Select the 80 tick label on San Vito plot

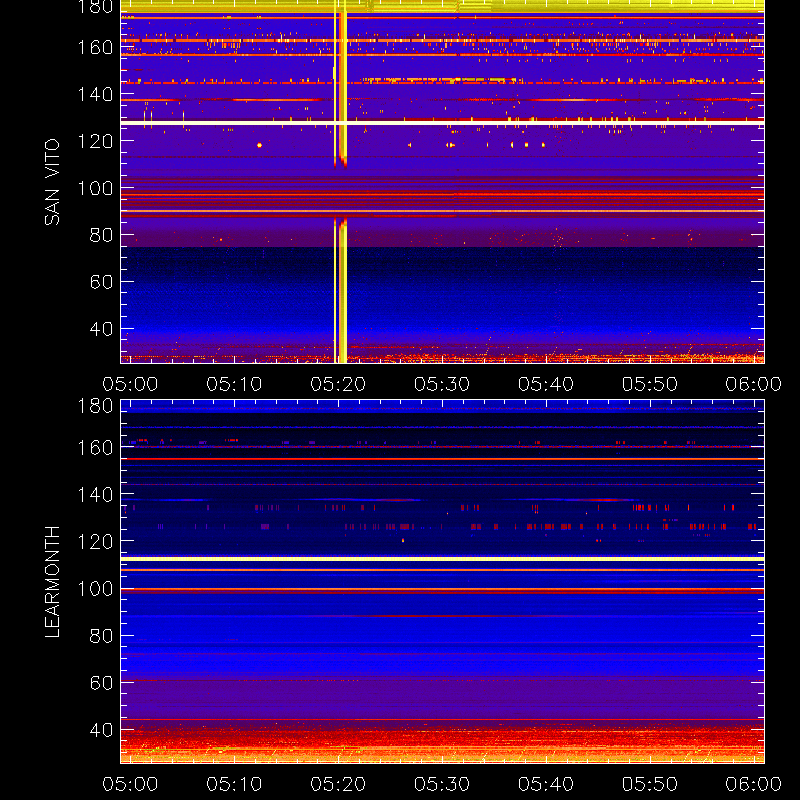101,235
